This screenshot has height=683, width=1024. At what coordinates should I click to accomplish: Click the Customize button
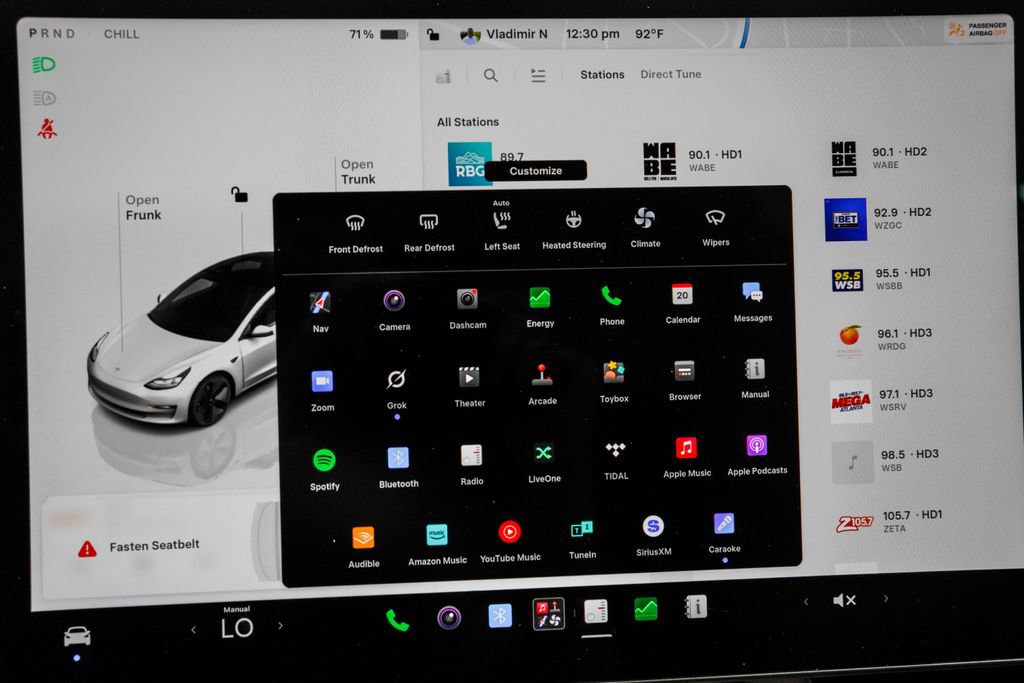[536, 170]
